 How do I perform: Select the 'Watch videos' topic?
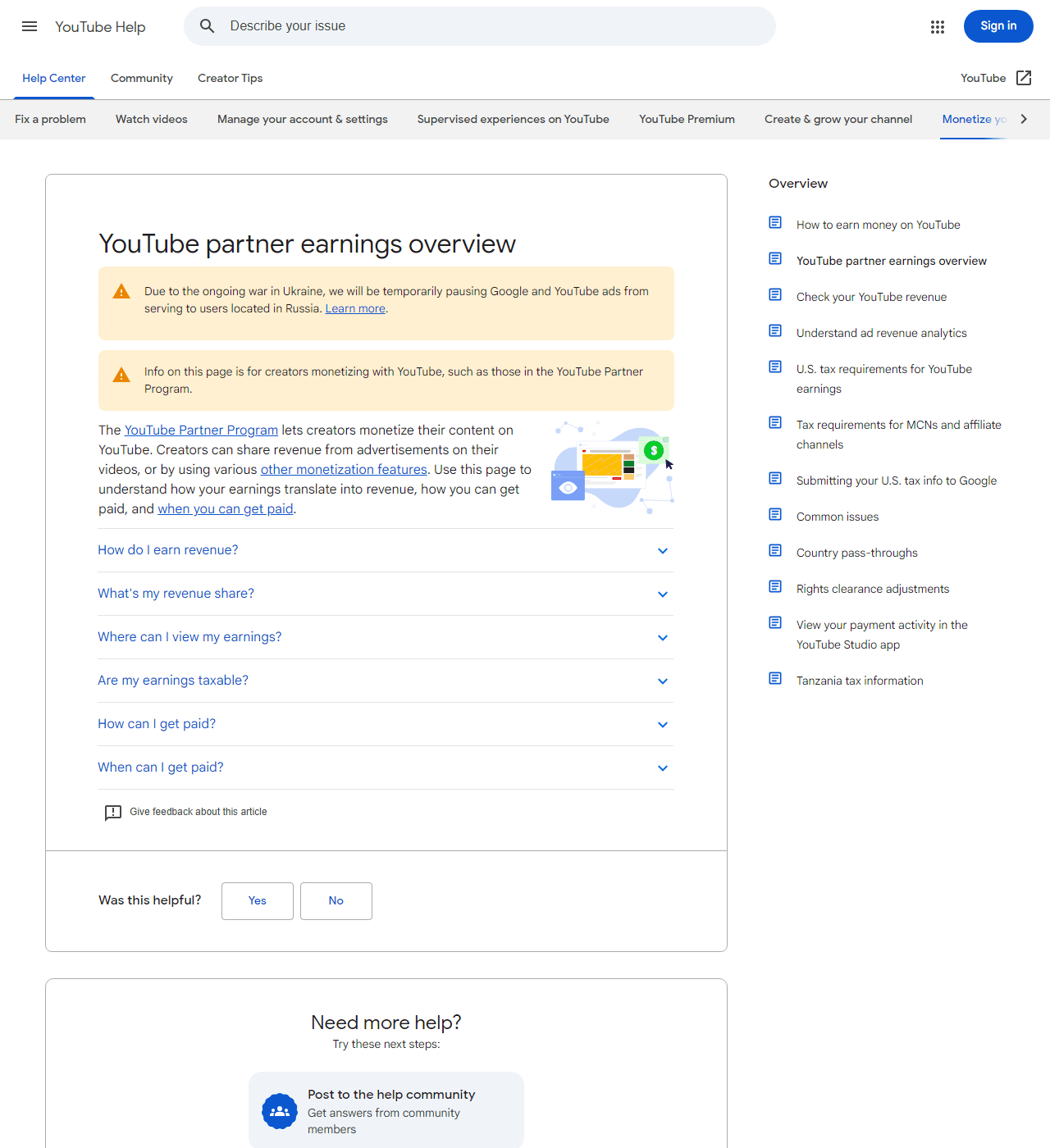[152, 119]
